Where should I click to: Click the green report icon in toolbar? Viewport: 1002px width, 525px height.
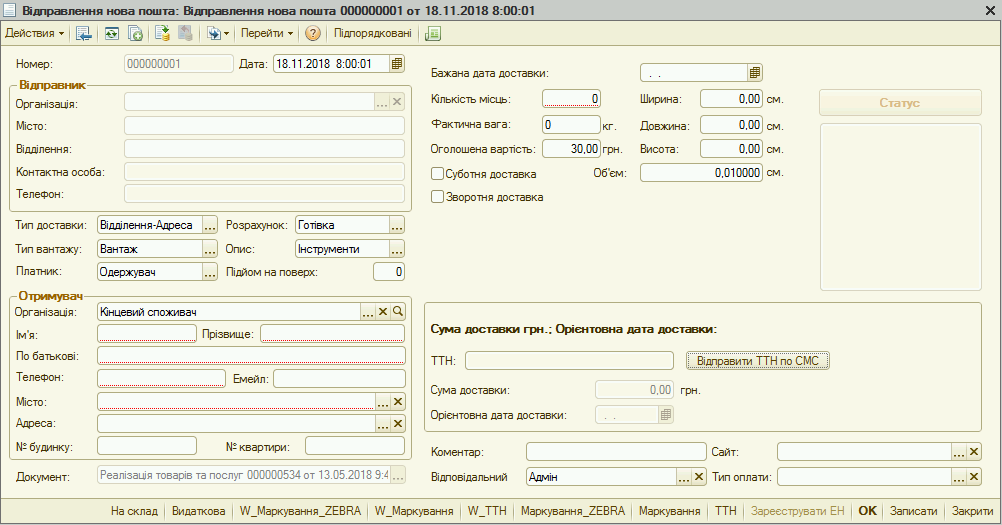[x=432, y=33]
